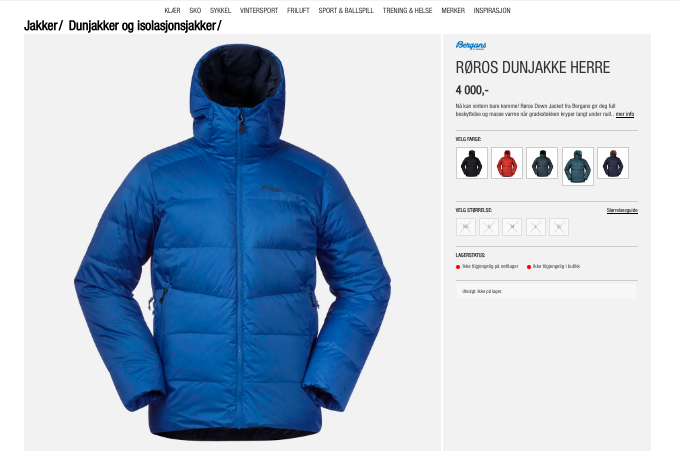Open the VINTERSPORT menu
This screenshot has height=470, width=680.
click(259, 10)
